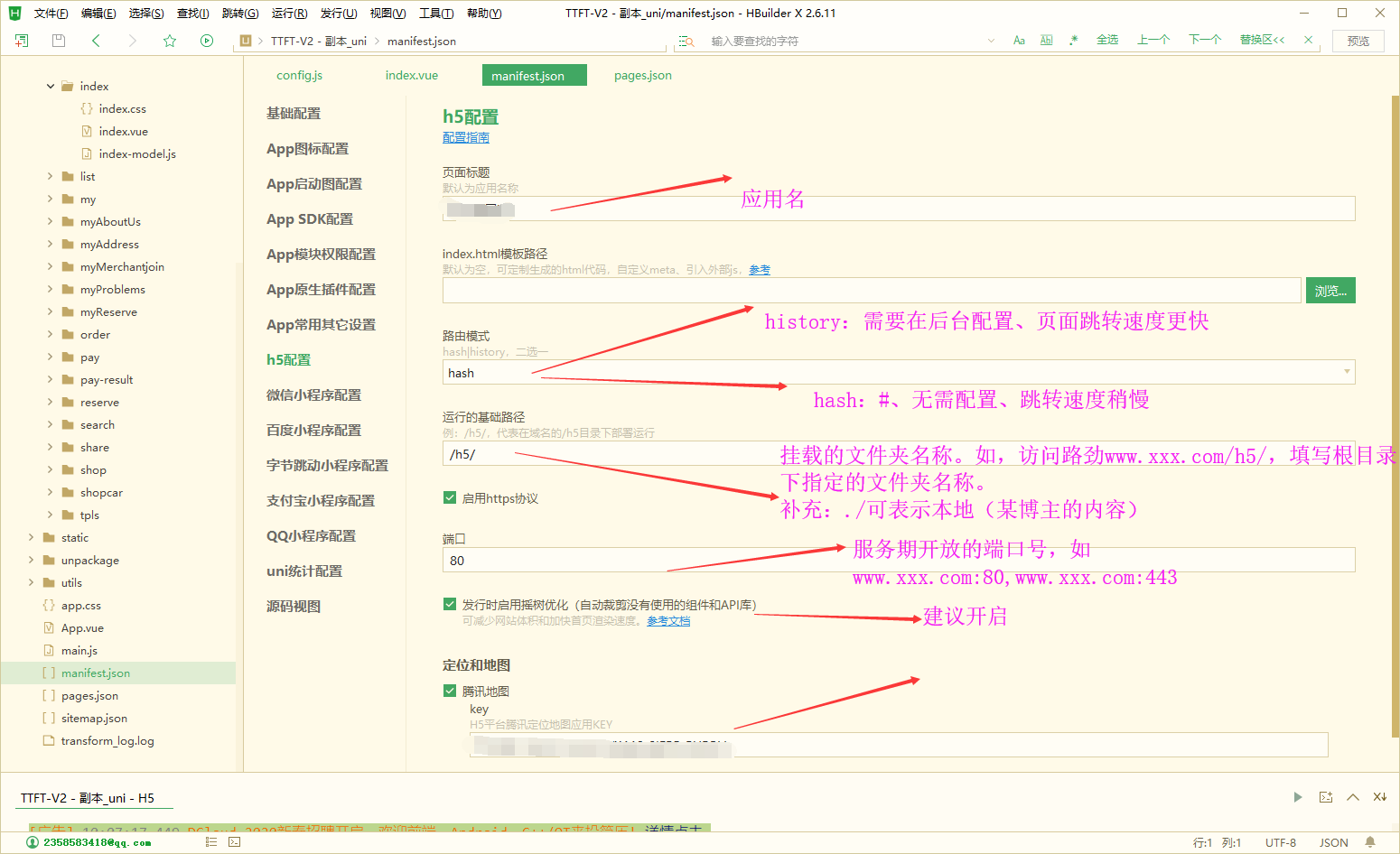Go back with the left arrow icon
The width and height of the screenshot is (1400, 854).
point(96,41)
